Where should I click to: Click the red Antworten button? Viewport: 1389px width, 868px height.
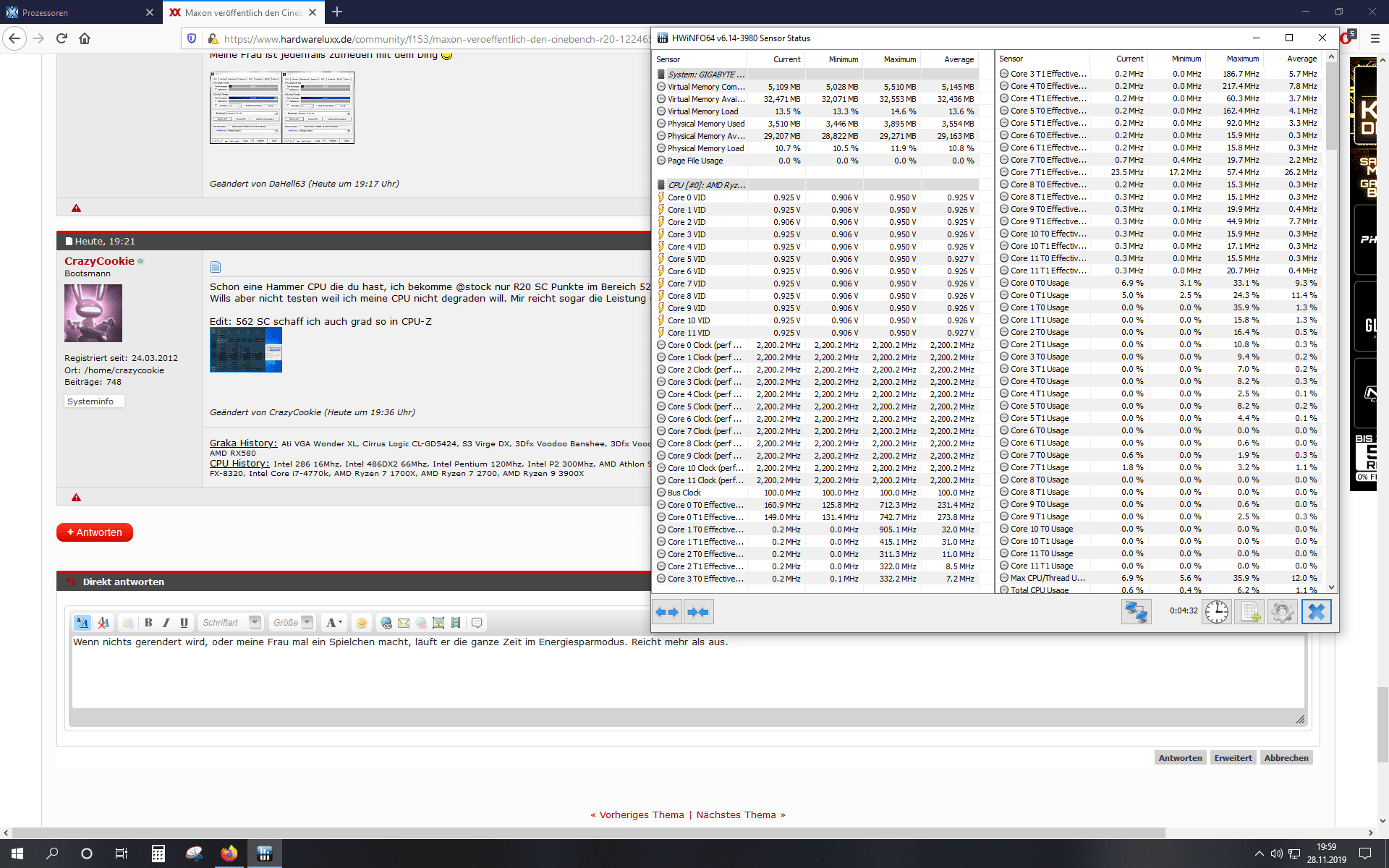[95, 532]
